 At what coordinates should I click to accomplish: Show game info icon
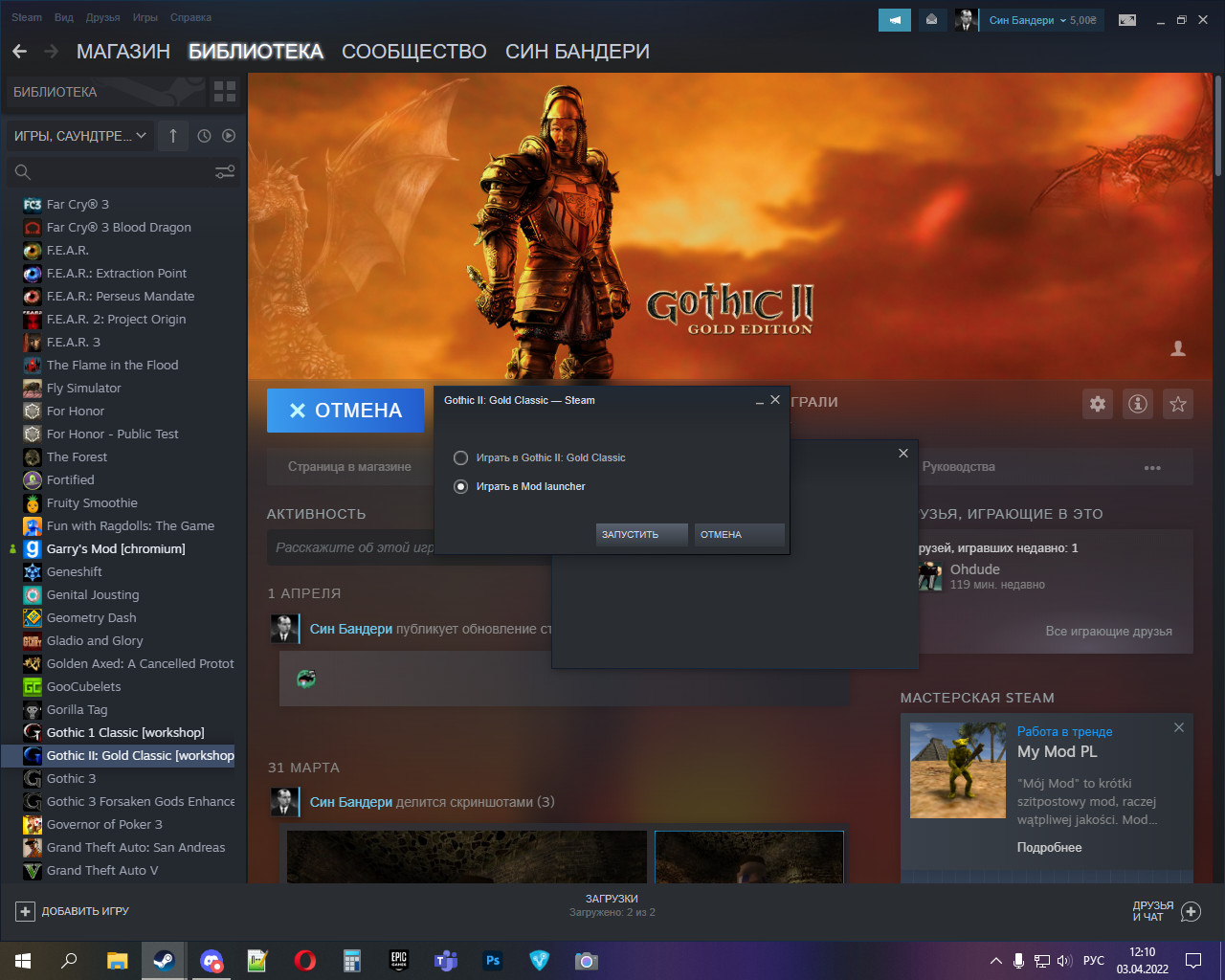[1138, 404]
